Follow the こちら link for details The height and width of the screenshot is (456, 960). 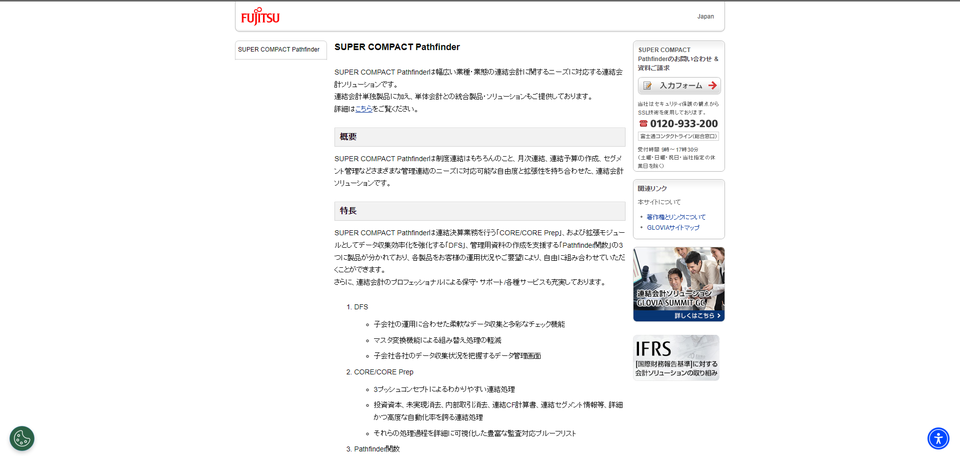364,109
